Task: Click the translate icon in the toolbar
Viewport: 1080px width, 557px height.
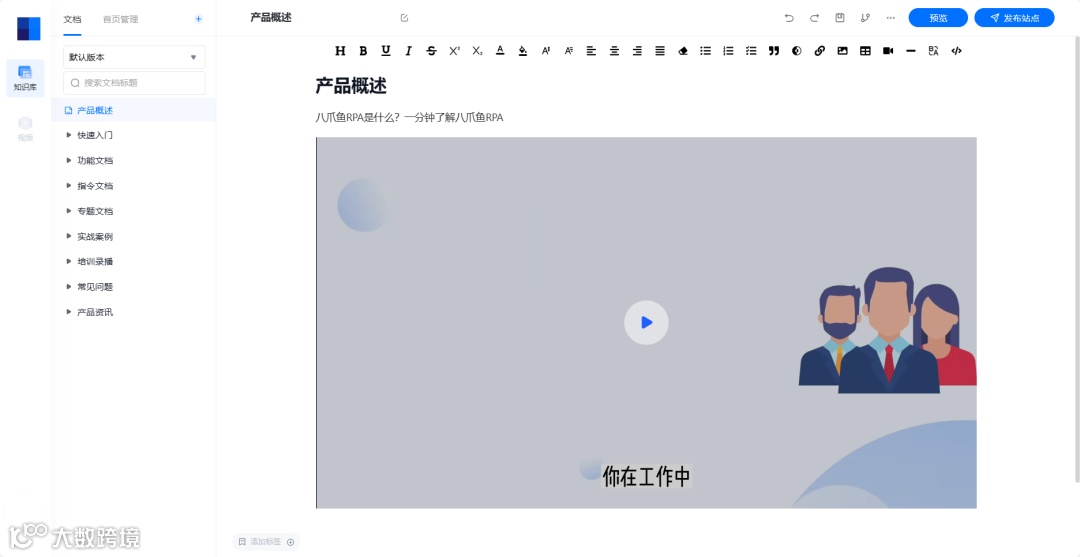Action: coord(933,50)
